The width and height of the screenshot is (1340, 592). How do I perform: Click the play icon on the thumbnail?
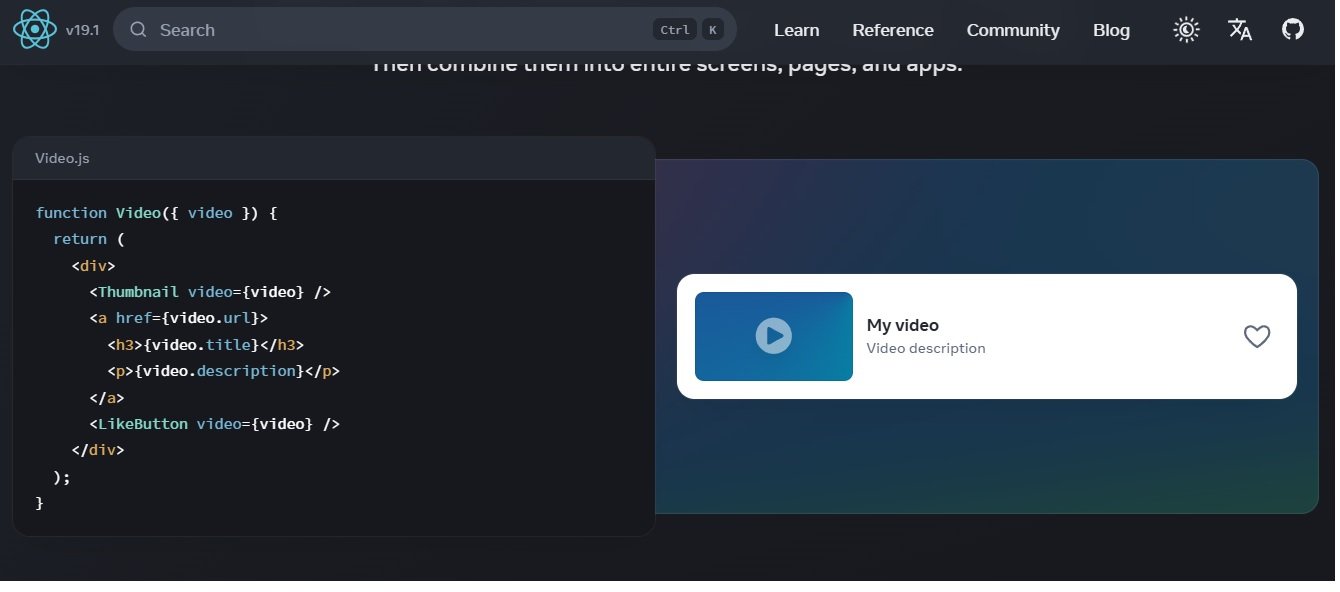(774, 336)
